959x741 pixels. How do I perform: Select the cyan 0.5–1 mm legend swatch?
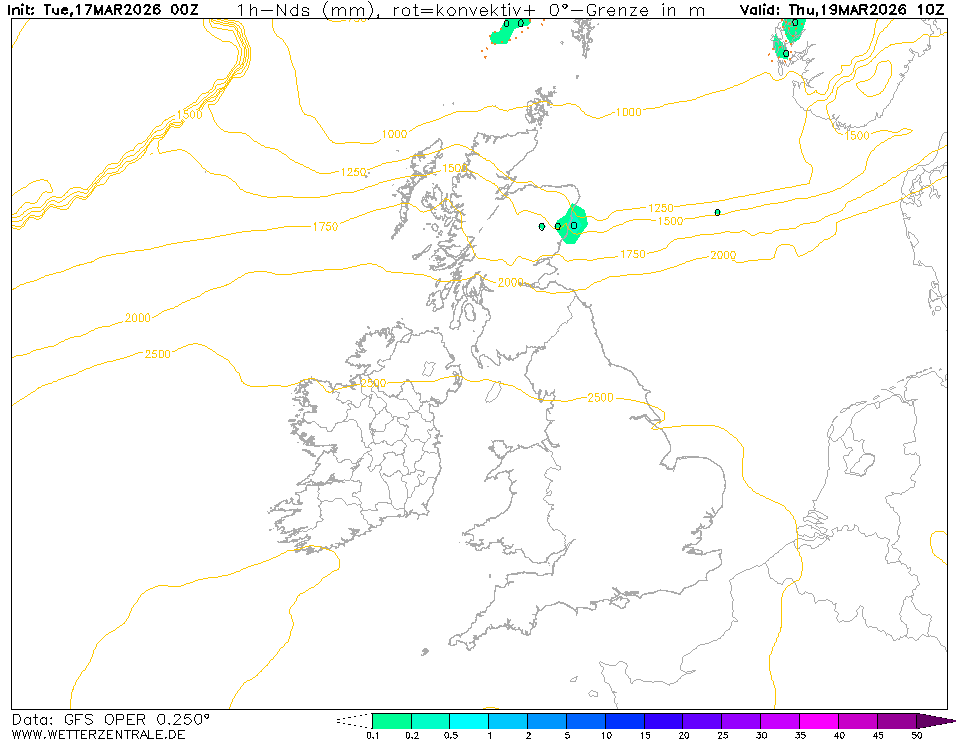469,720
